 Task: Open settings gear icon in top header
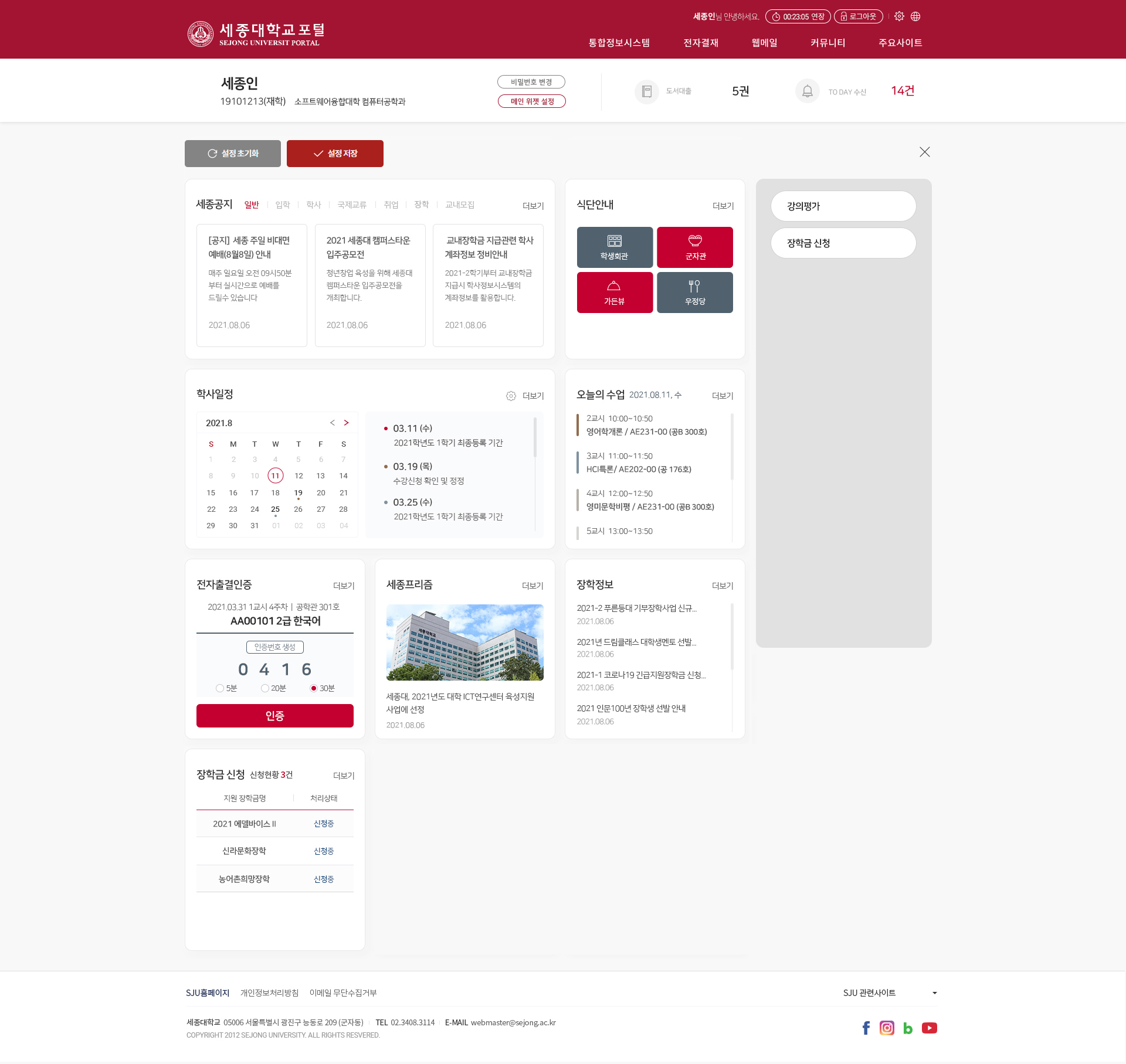(x=899, y=16)
